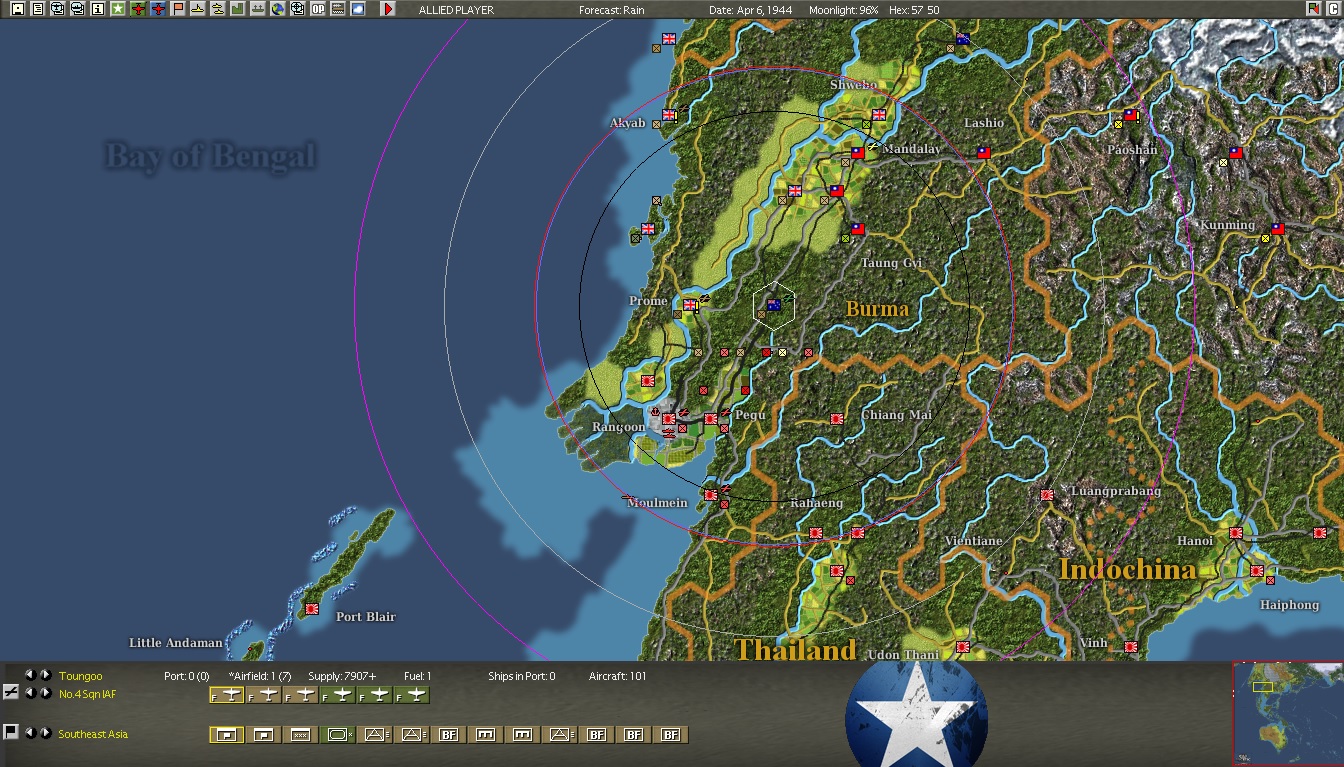This screenshot has height=767, width=1344.
Task: Open the save game disk icon
Action: (18, 9)
